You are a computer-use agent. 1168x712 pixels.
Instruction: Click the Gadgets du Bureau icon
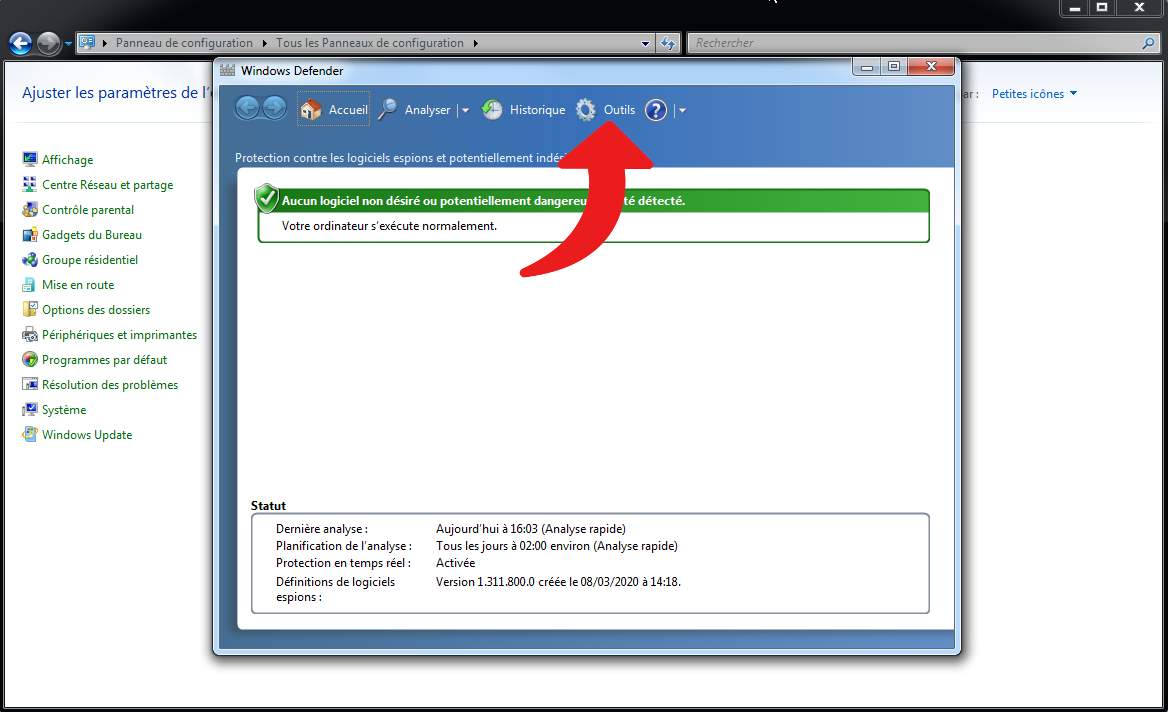pos(30,235)
